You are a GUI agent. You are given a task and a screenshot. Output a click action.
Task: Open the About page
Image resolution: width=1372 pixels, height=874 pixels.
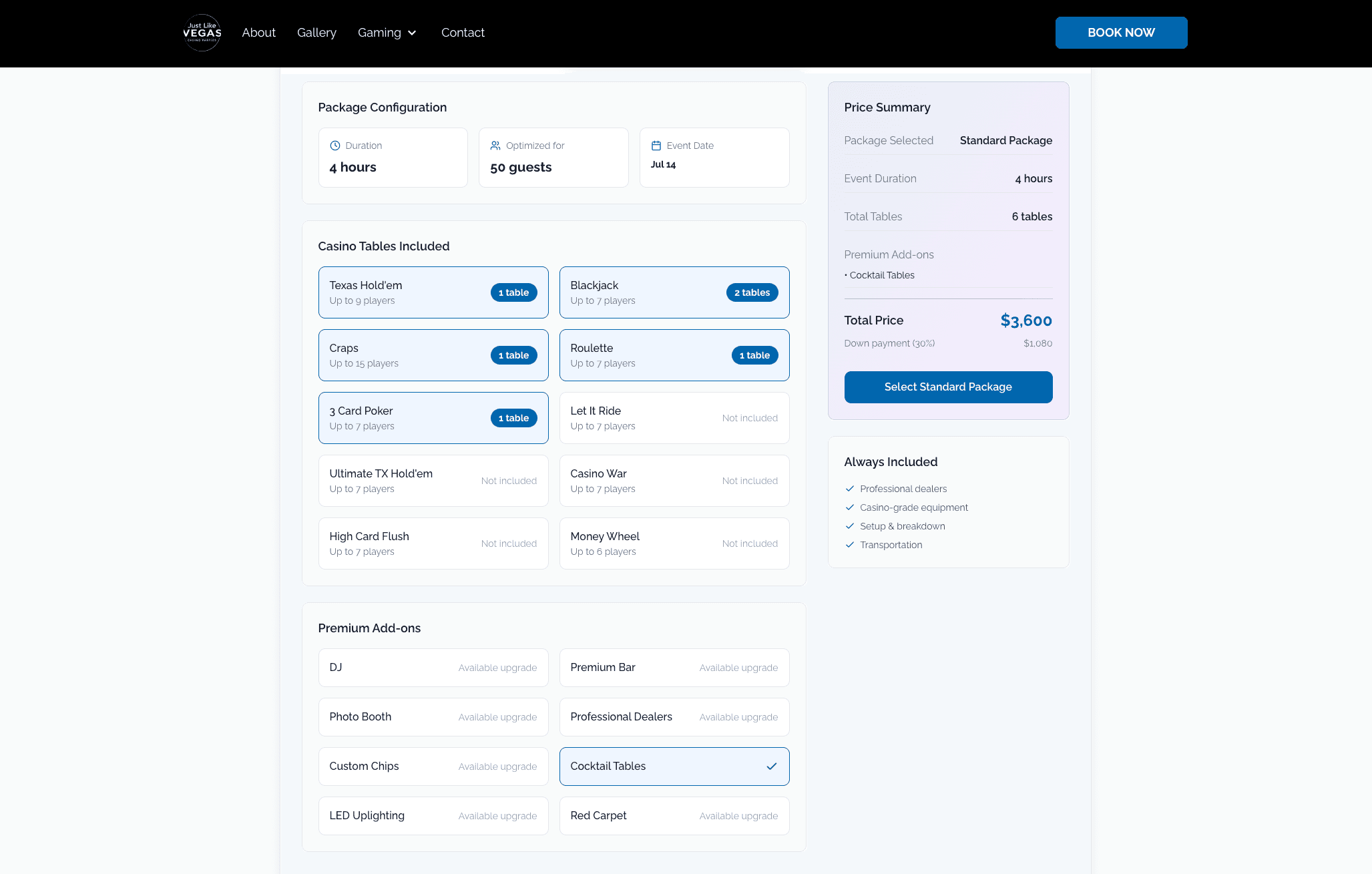[258, 33]
